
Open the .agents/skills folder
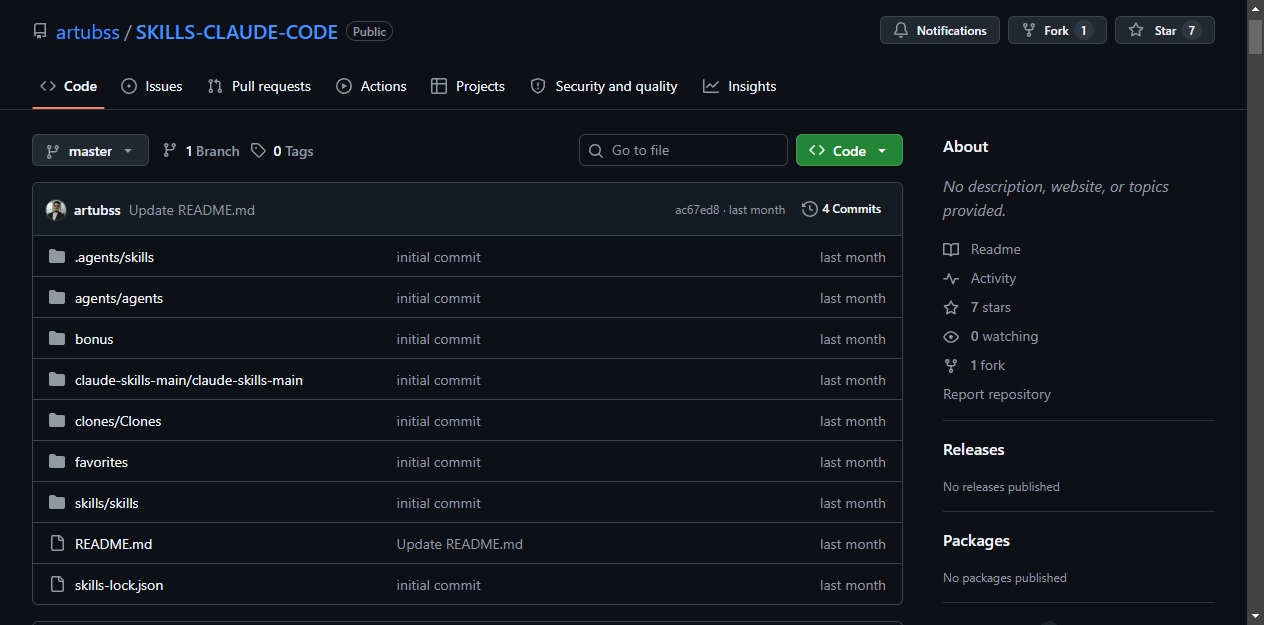click(114, 257)
